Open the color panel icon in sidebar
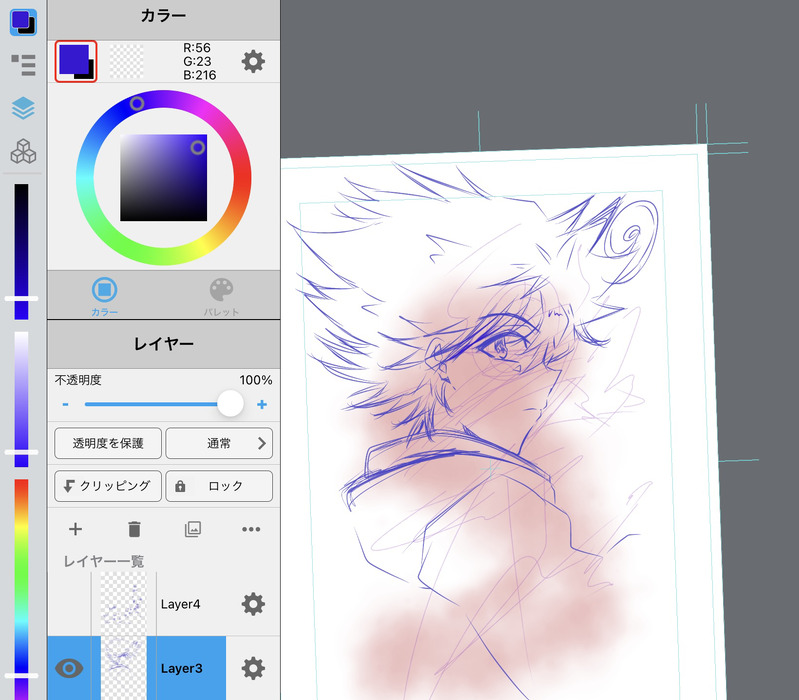The height and width of the screenshot is (700, 799). coord(23,22)
